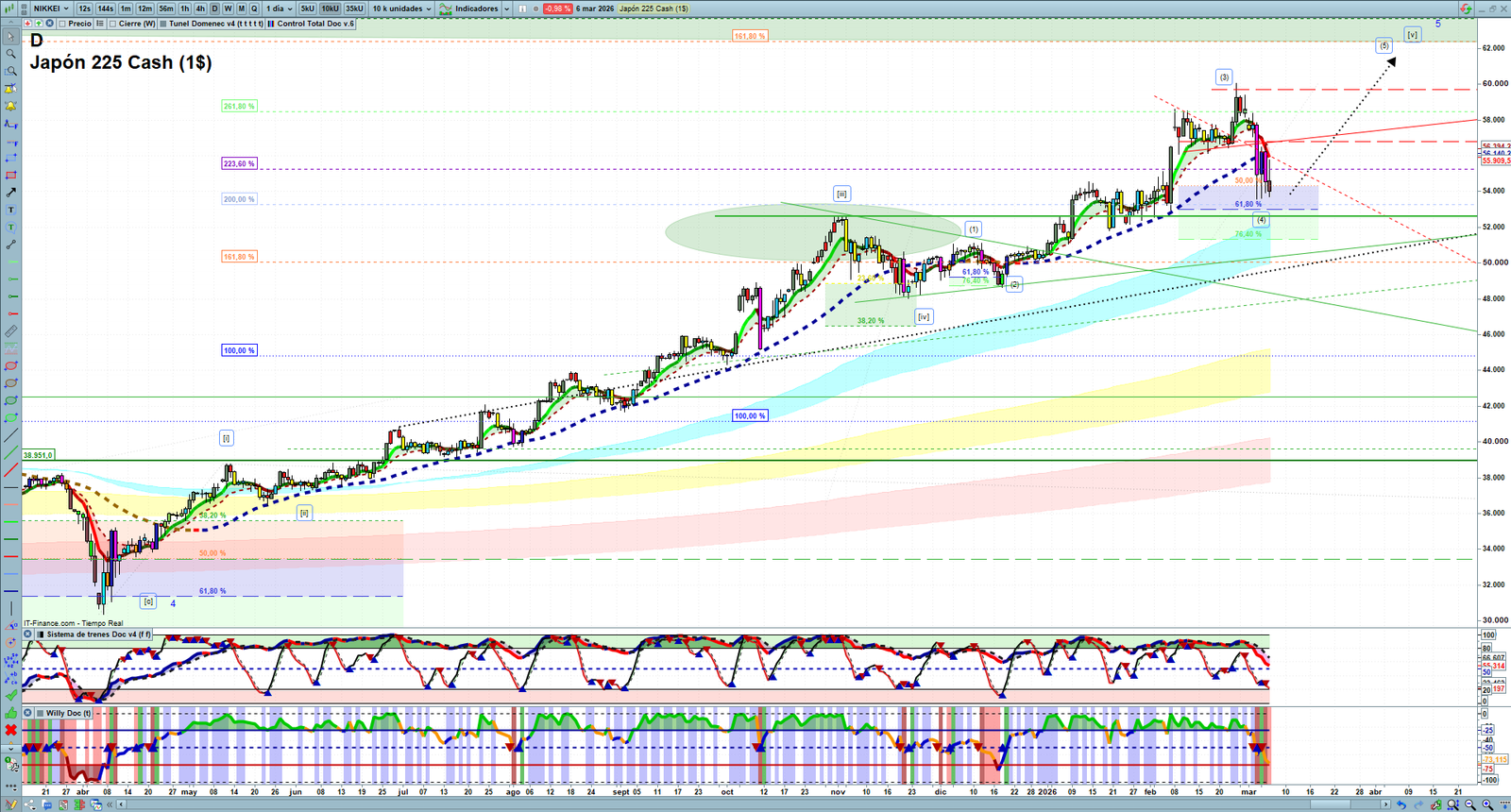Viewport: 1511px width, 812px height.
Task: Select the 12s timeframe button
Action: (85, 8)
